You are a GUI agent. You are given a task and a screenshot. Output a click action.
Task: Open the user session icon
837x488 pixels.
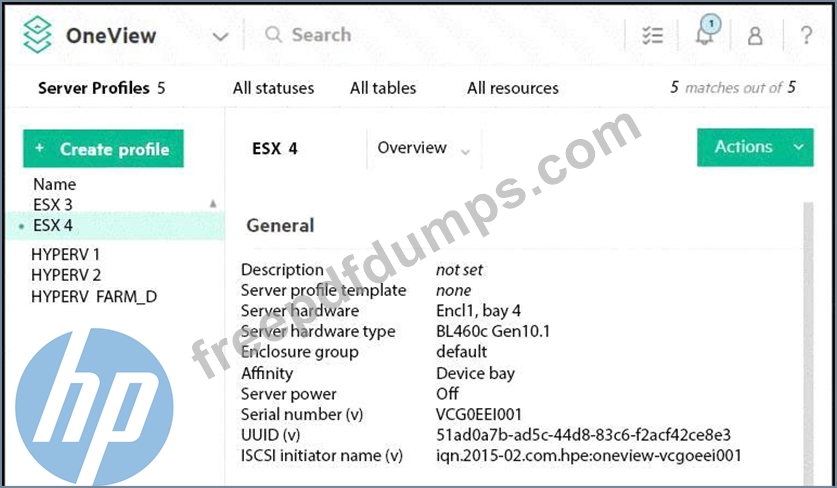pyautogui.click(x=755, y=36)
